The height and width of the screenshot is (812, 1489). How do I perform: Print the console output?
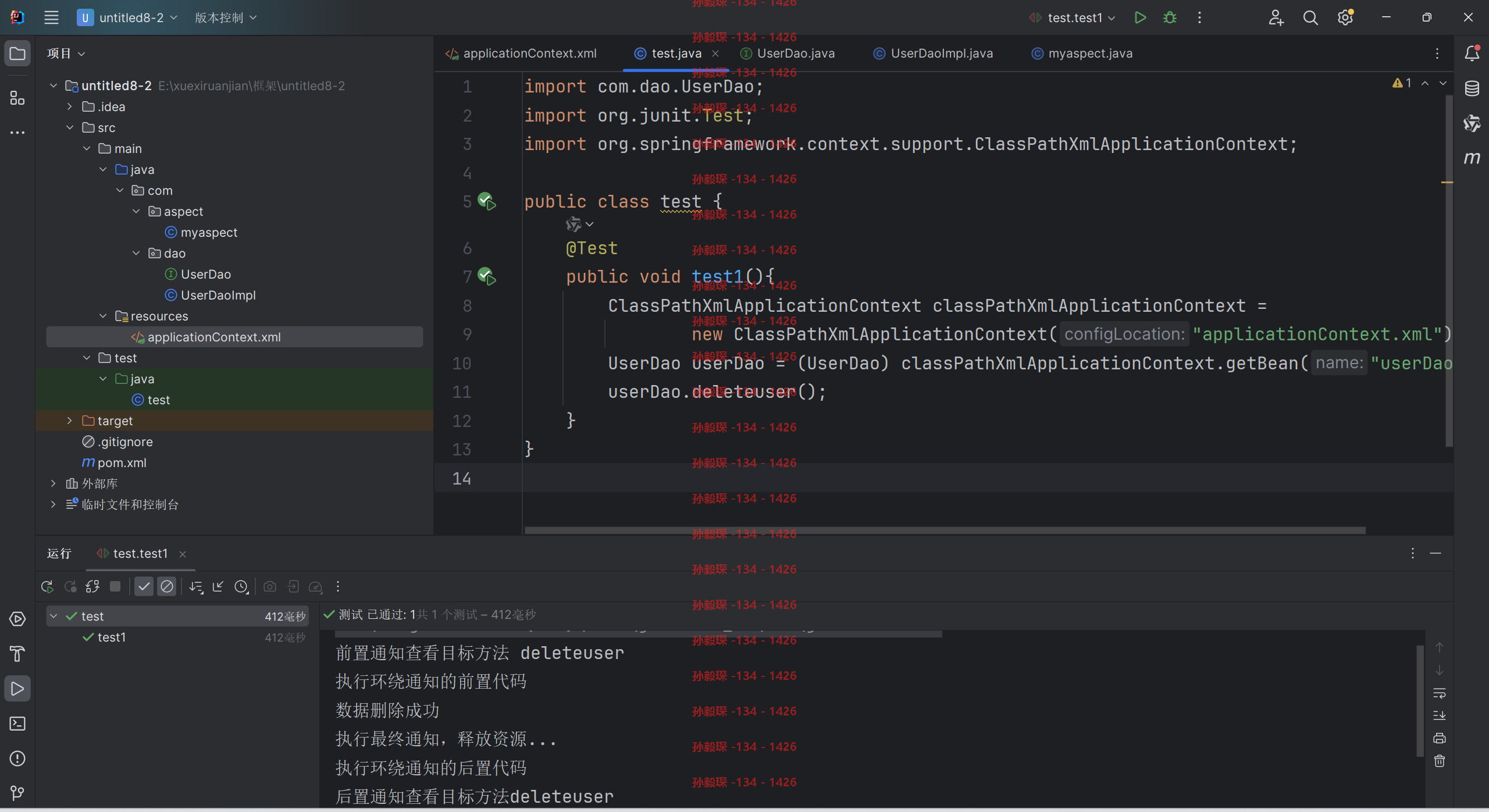point(1440,739)
